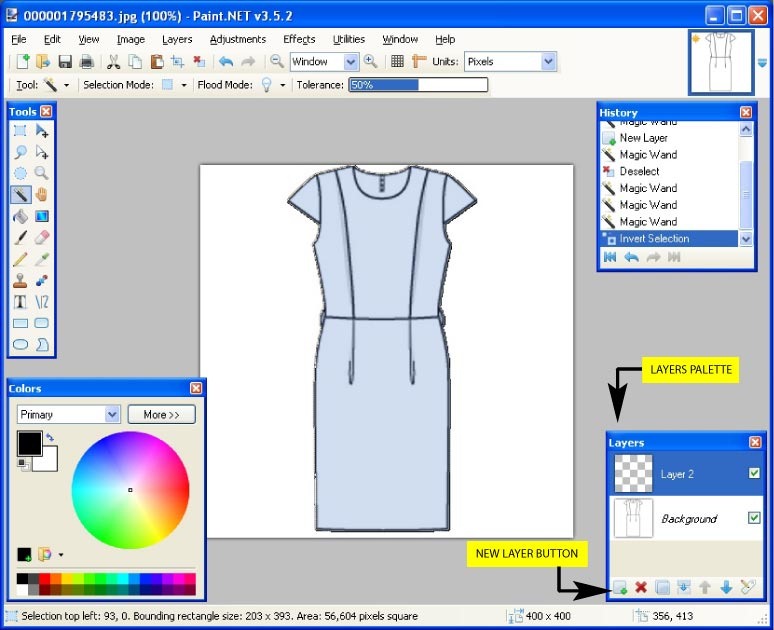Toggle Background layer visibility checkbox
Viewport: 774px width, 630px height.
click(754, 518)
